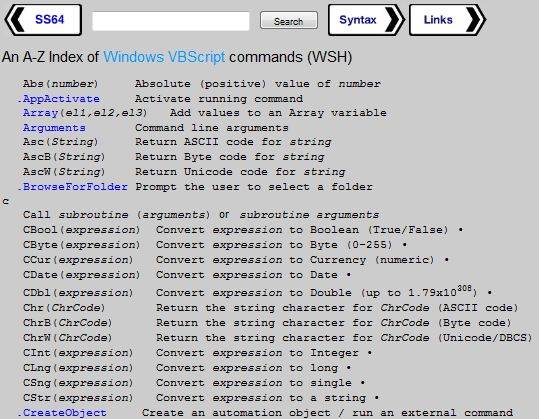Click 'Convert expression to long' description

point(247,368)
